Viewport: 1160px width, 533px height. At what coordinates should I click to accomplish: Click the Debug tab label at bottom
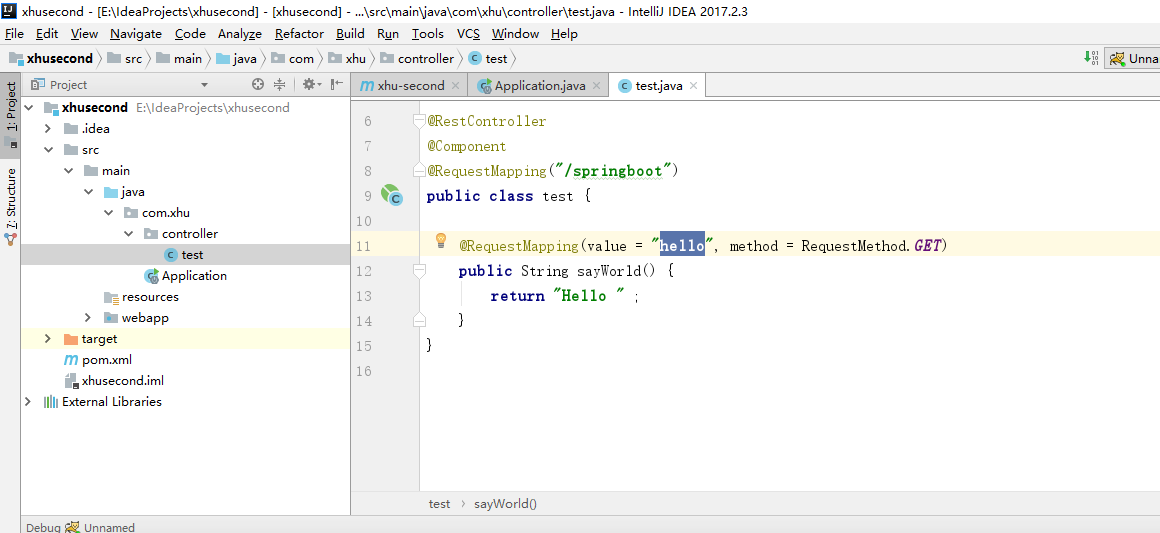pos(43,527)
